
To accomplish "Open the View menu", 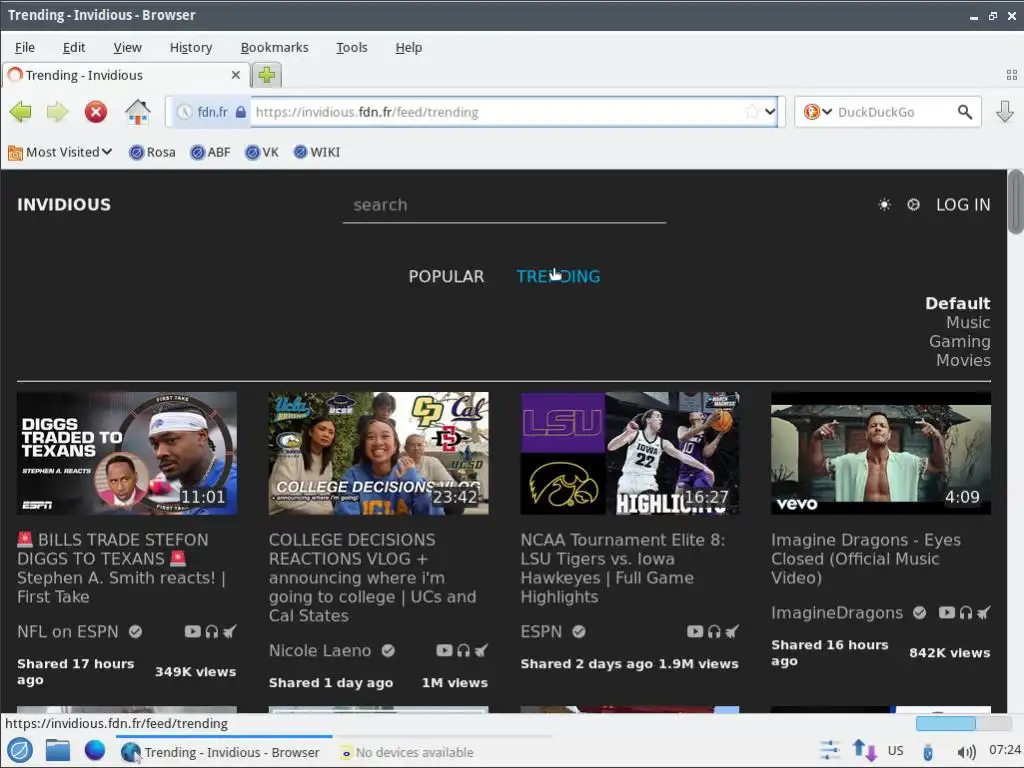I will click(127, 48).
